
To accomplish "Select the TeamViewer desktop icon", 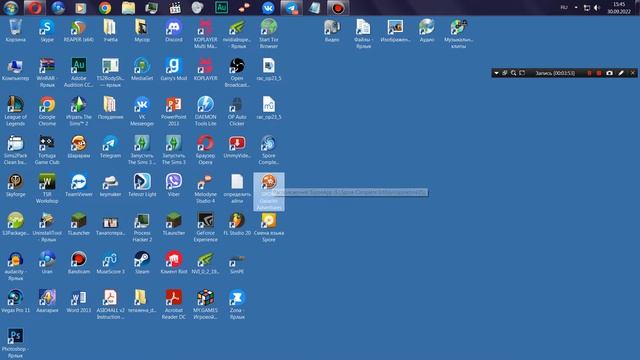I will (x=78, y=186).
